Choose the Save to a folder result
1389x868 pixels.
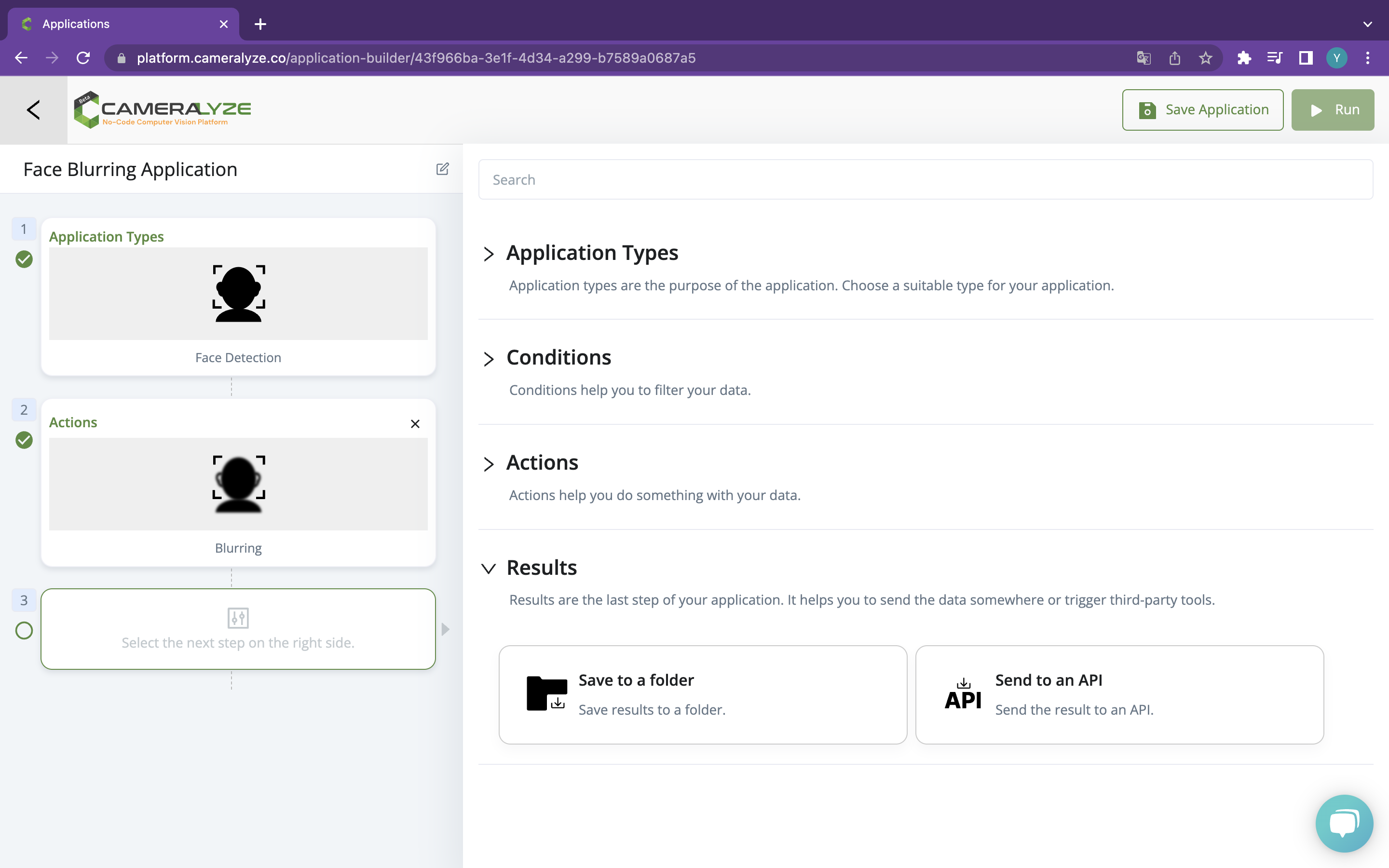(x=703, y=694)
